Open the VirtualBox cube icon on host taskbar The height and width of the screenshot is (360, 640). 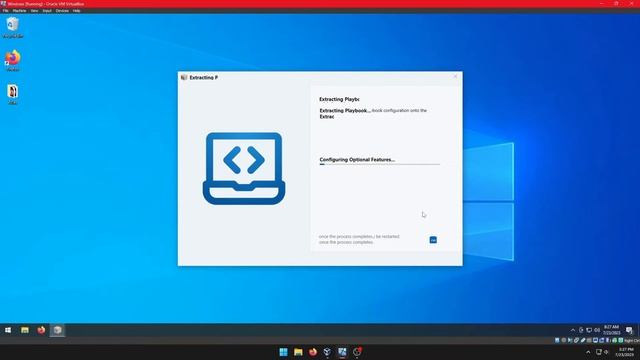[x=327, y=352]
